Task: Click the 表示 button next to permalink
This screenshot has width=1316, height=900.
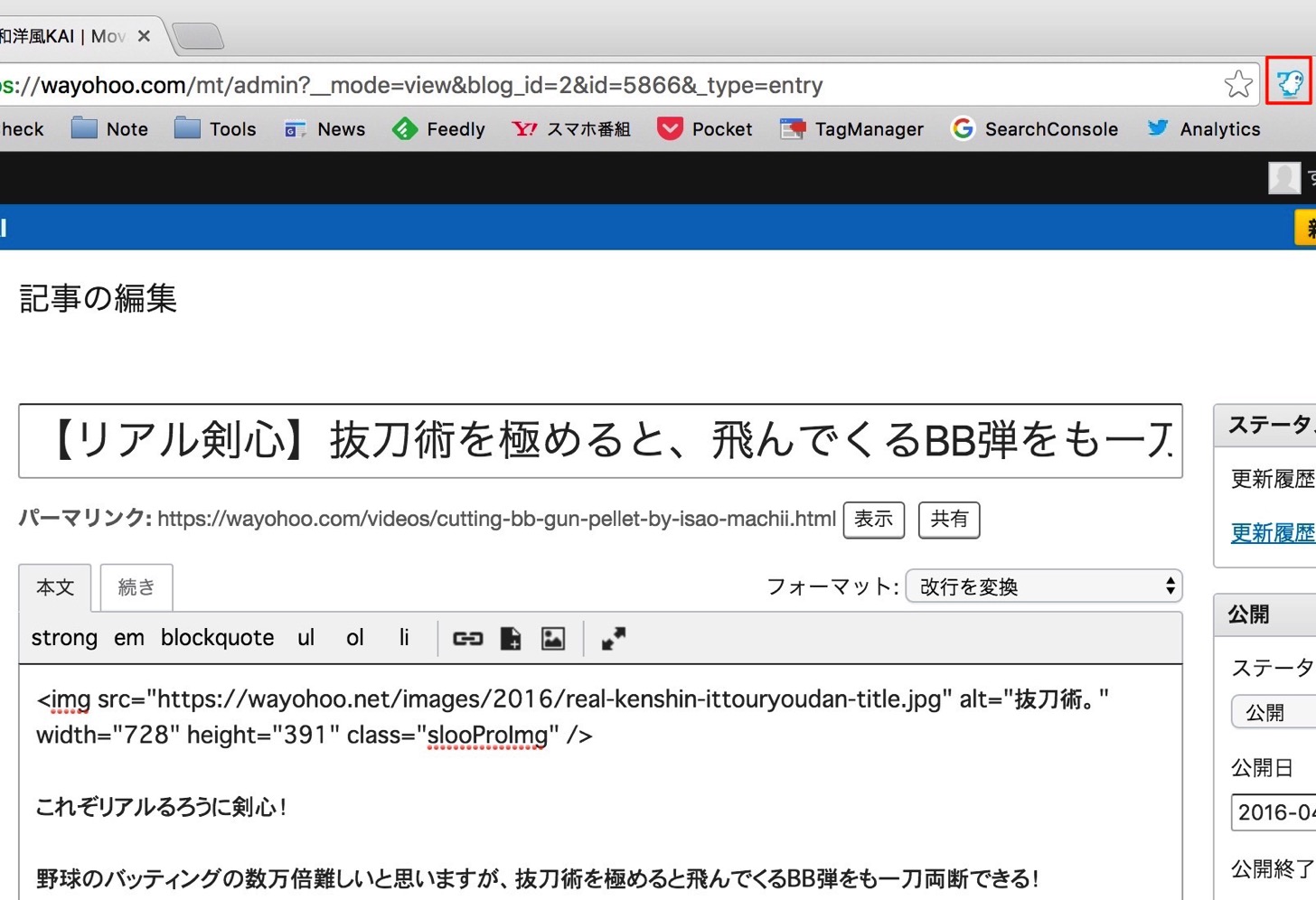Action: [874, 520]
